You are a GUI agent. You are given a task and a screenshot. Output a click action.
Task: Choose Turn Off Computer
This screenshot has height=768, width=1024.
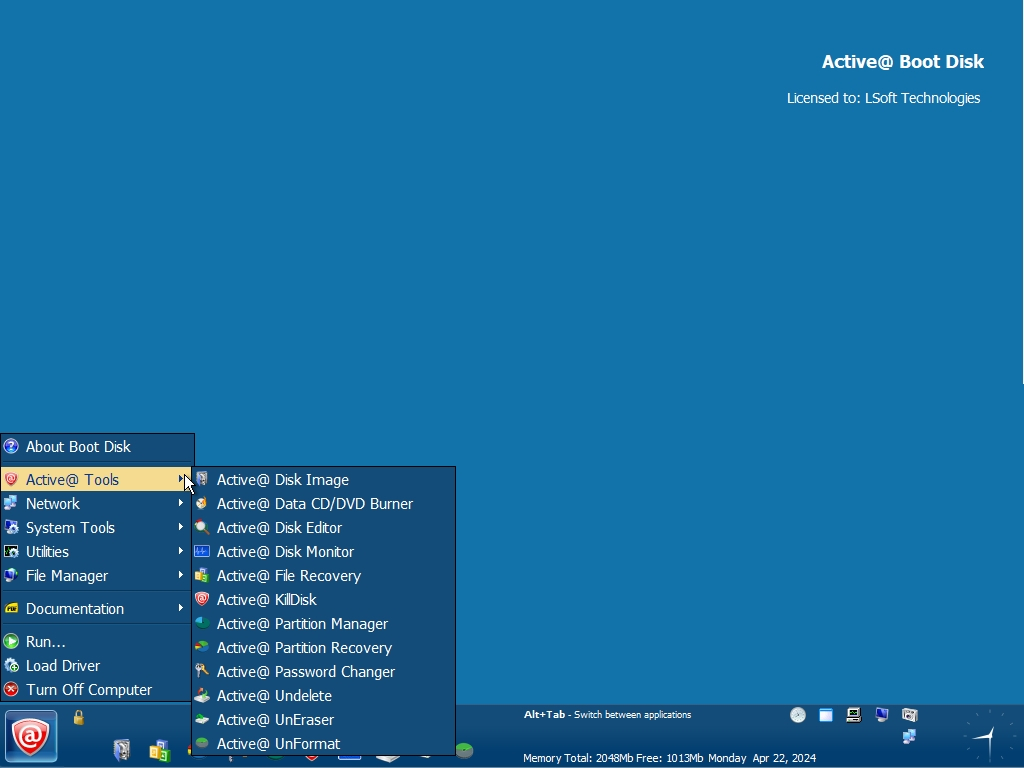pos(89,689)
